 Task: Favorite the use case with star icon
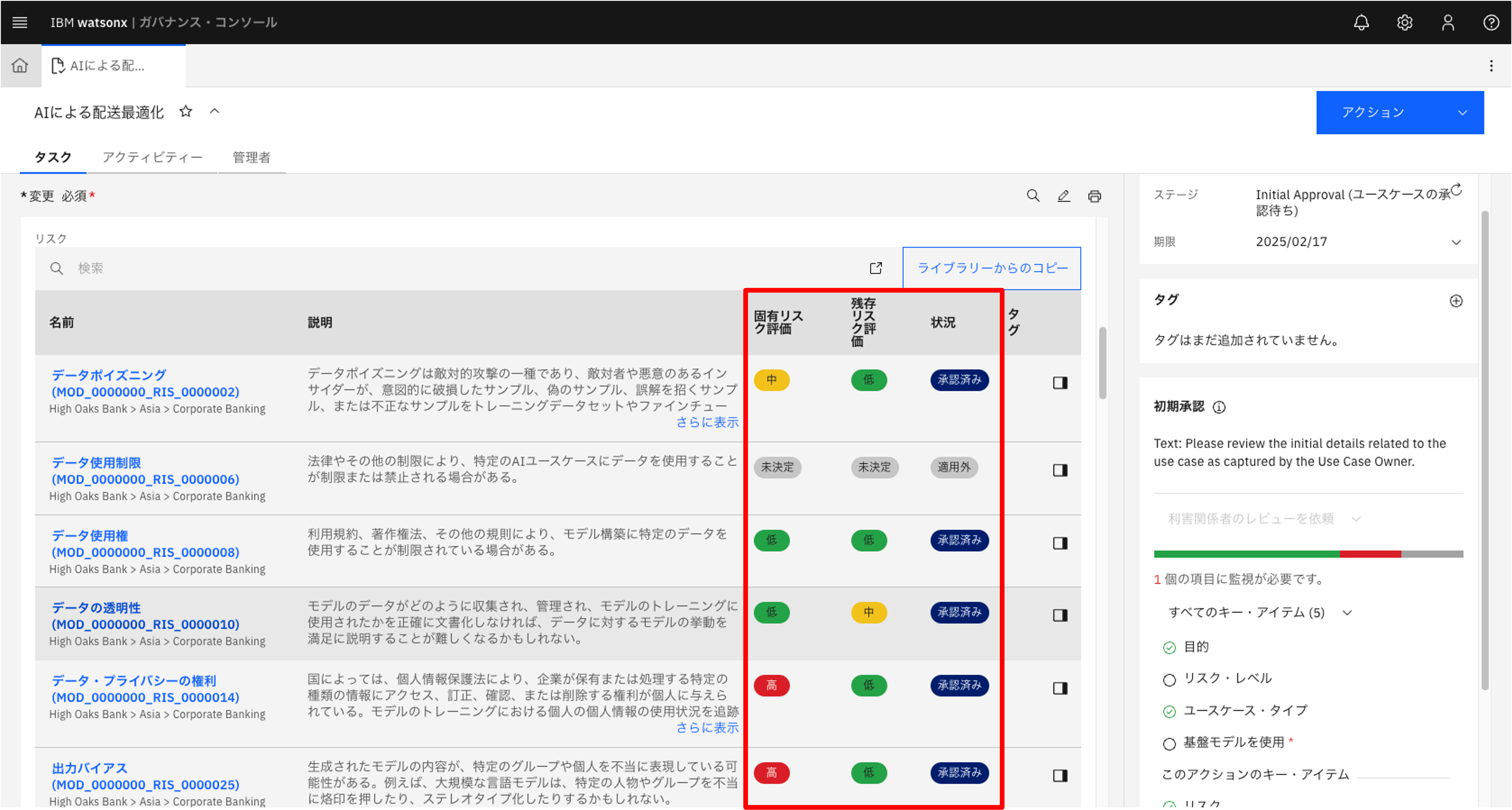click(186, 111)
